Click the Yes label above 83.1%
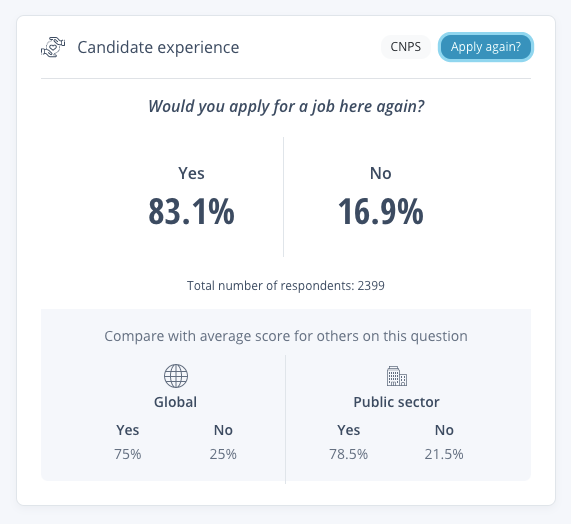This screenshot has width=571, height=524. point(191,173)
